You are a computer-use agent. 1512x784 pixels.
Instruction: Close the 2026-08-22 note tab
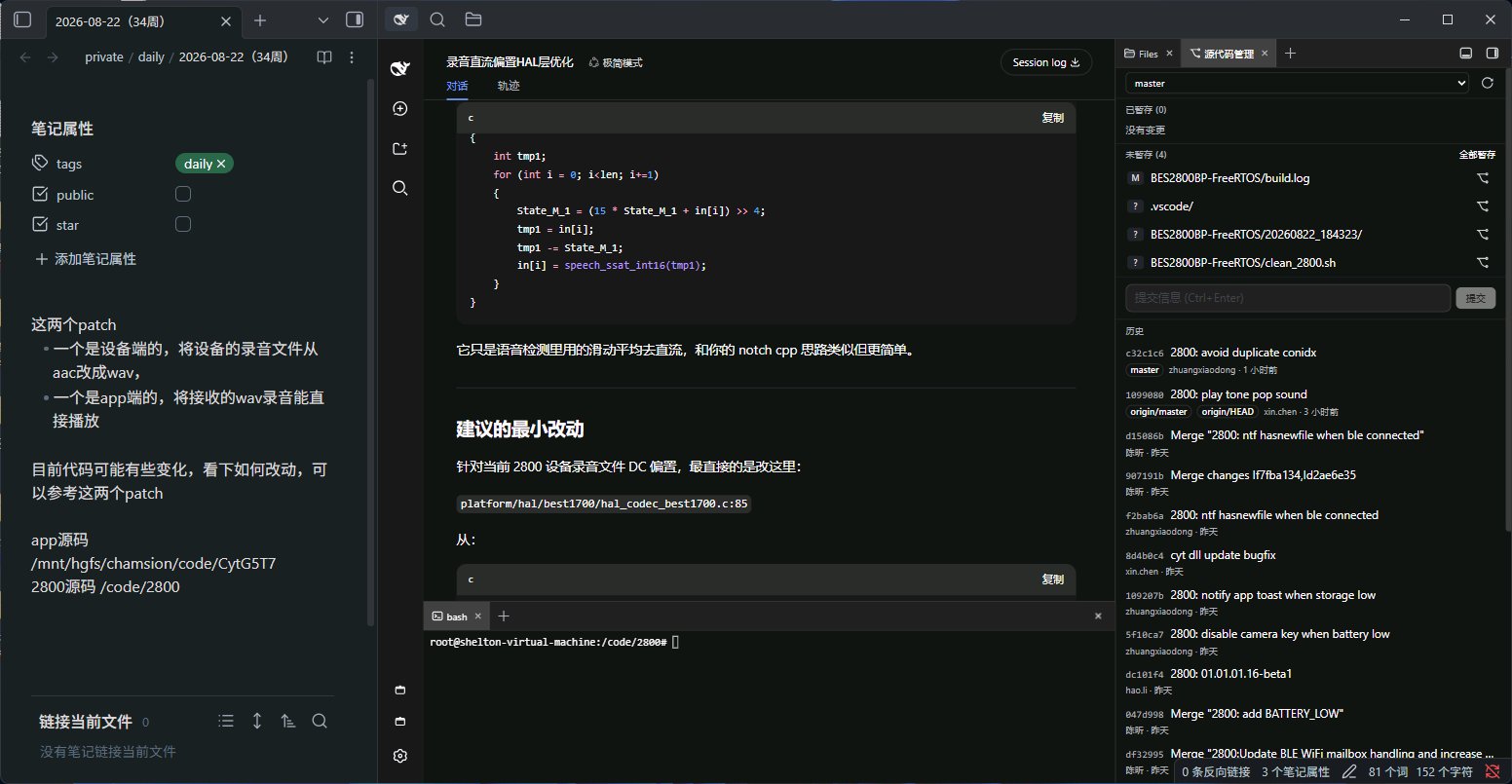226,20
